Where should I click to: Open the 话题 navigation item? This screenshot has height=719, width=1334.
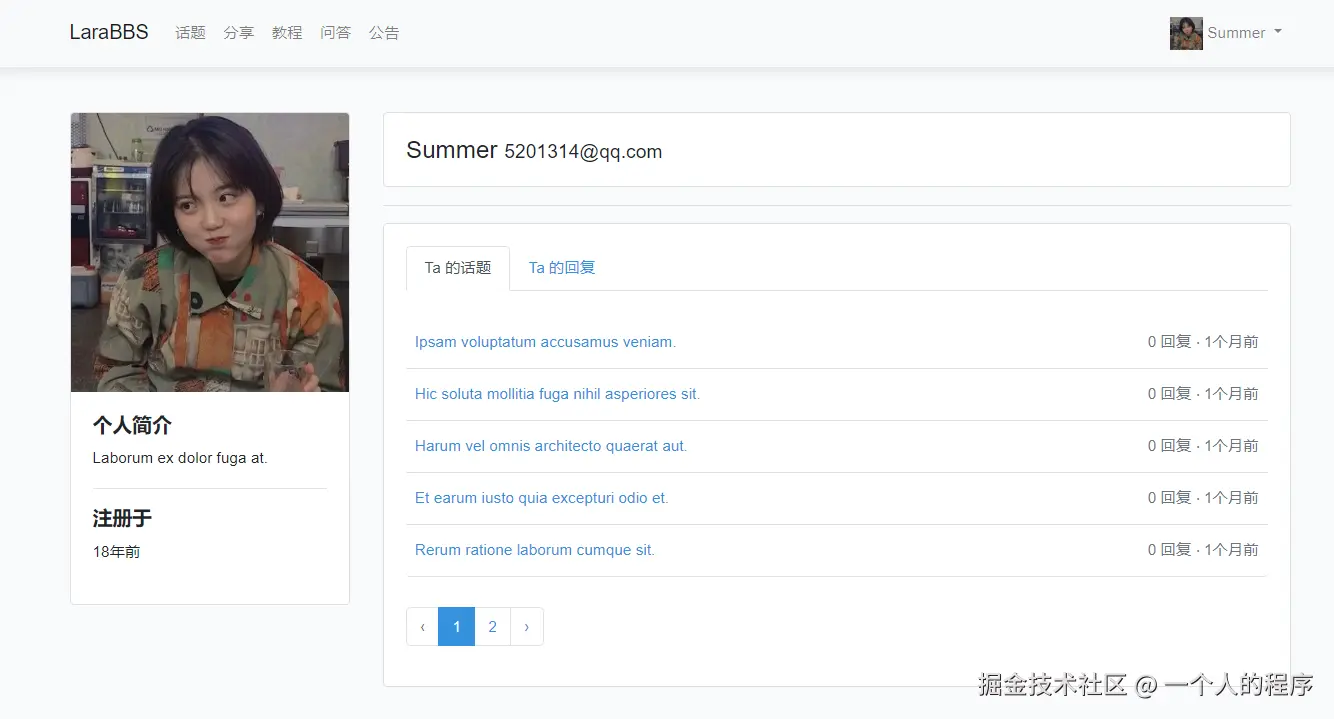click(190, 33)
